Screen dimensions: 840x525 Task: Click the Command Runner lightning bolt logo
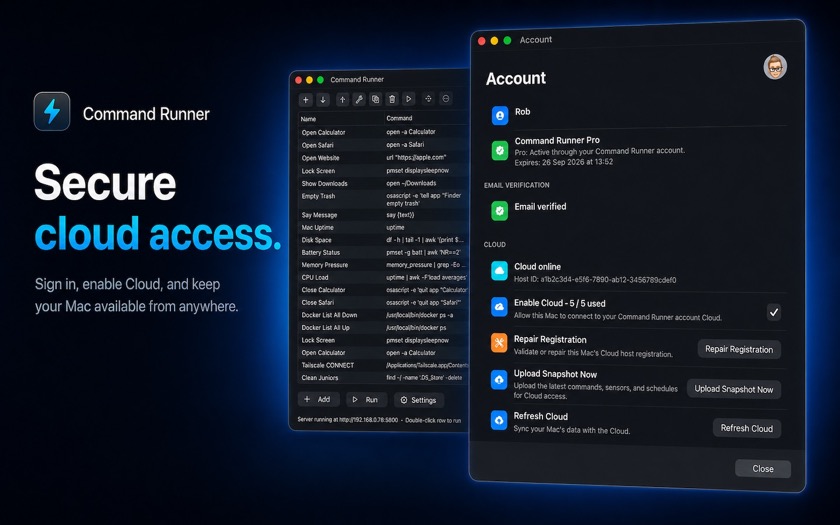pyautogui.click(x=52, y=111)
